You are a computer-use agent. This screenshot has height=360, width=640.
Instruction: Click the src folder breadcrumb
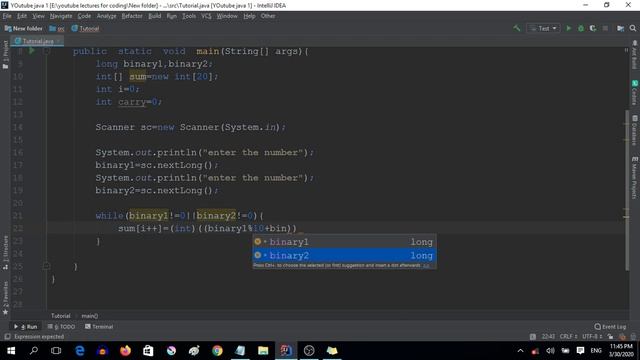point(57,29)
